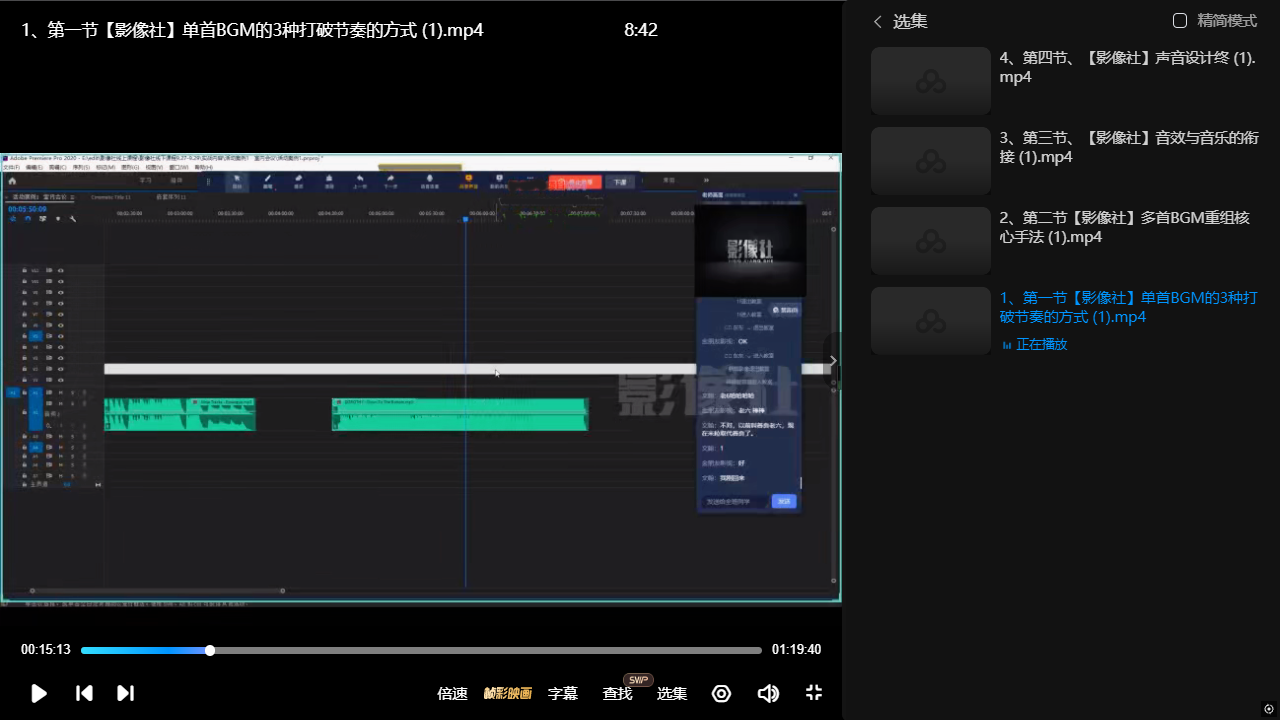Skip to the next video
This screenshot has width=1280, height=720.
tap(125, 693)
